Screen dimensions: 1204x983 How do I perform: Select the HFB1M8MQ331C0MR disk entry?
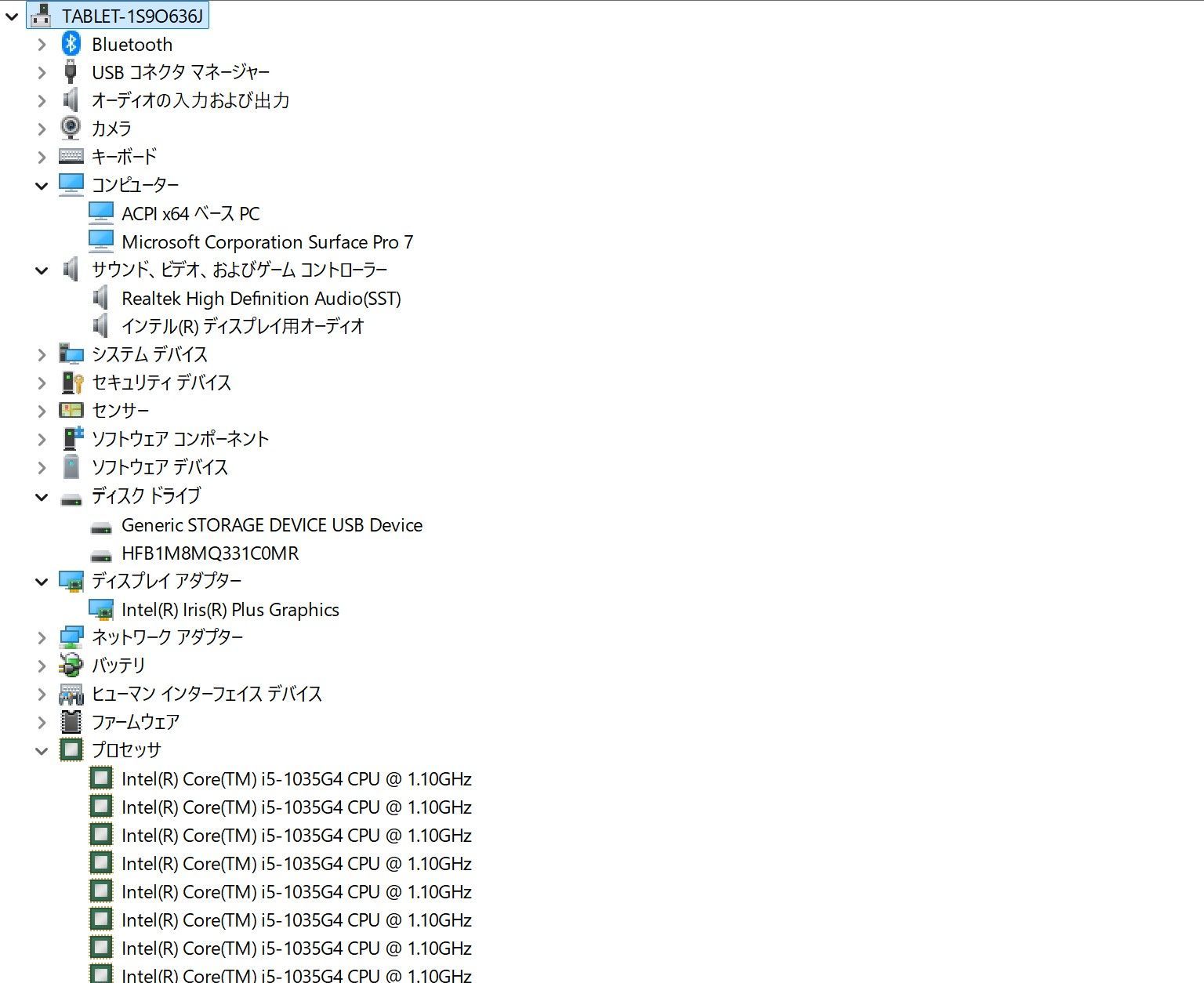pyautogui.click(x=210, y=553)
